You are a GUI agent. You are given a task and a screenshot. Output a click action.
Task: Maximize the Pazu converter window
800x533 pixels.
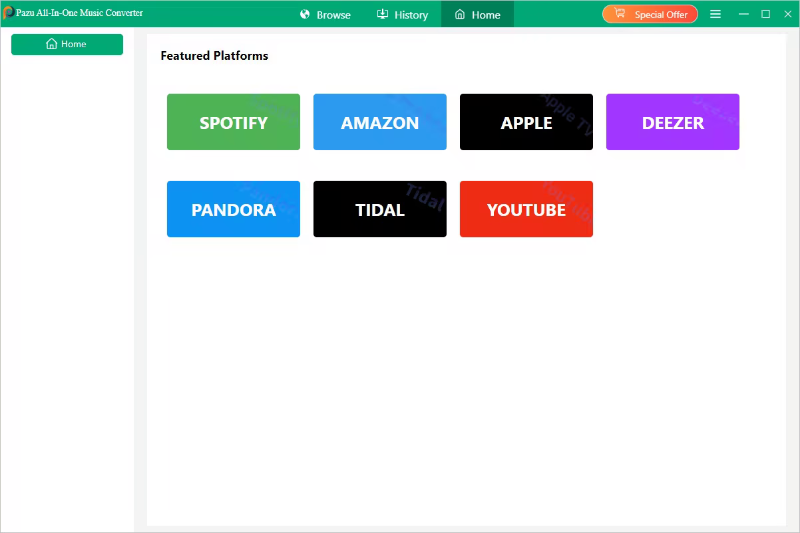coord(766,14)
